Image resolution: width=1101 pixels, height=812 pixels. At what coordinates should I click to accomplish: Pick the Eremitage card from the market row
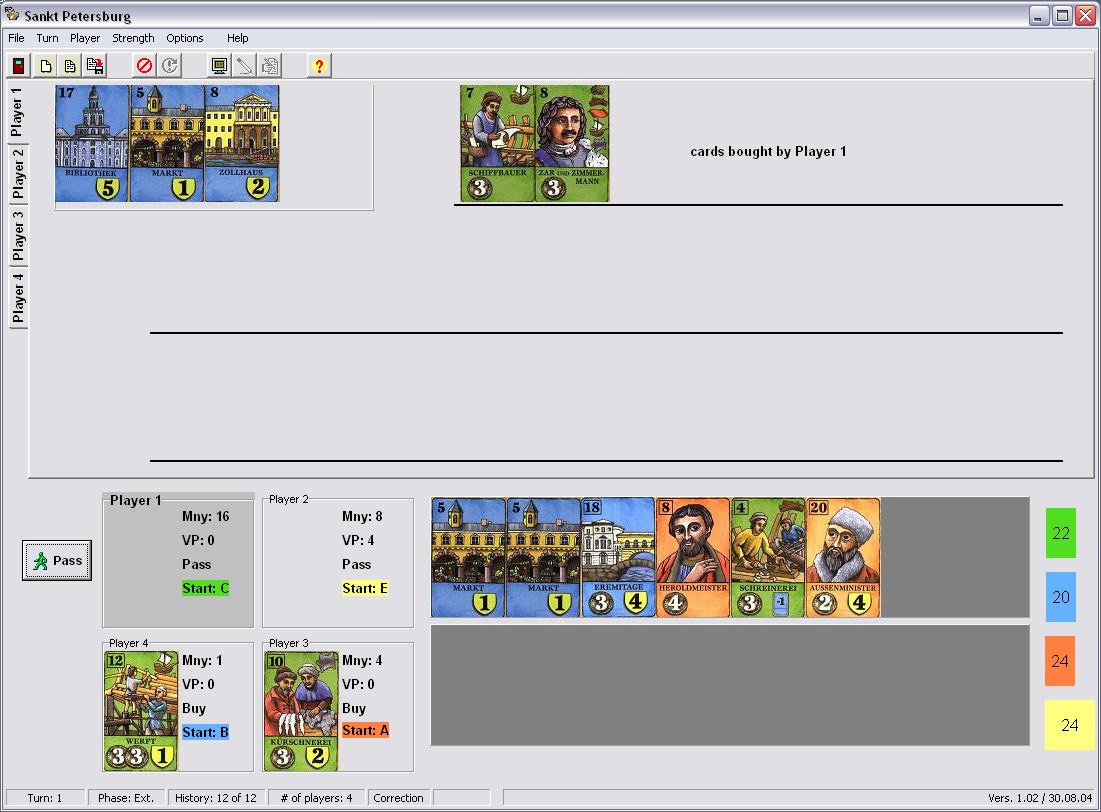pyautogui.click(x=618, y=558)
